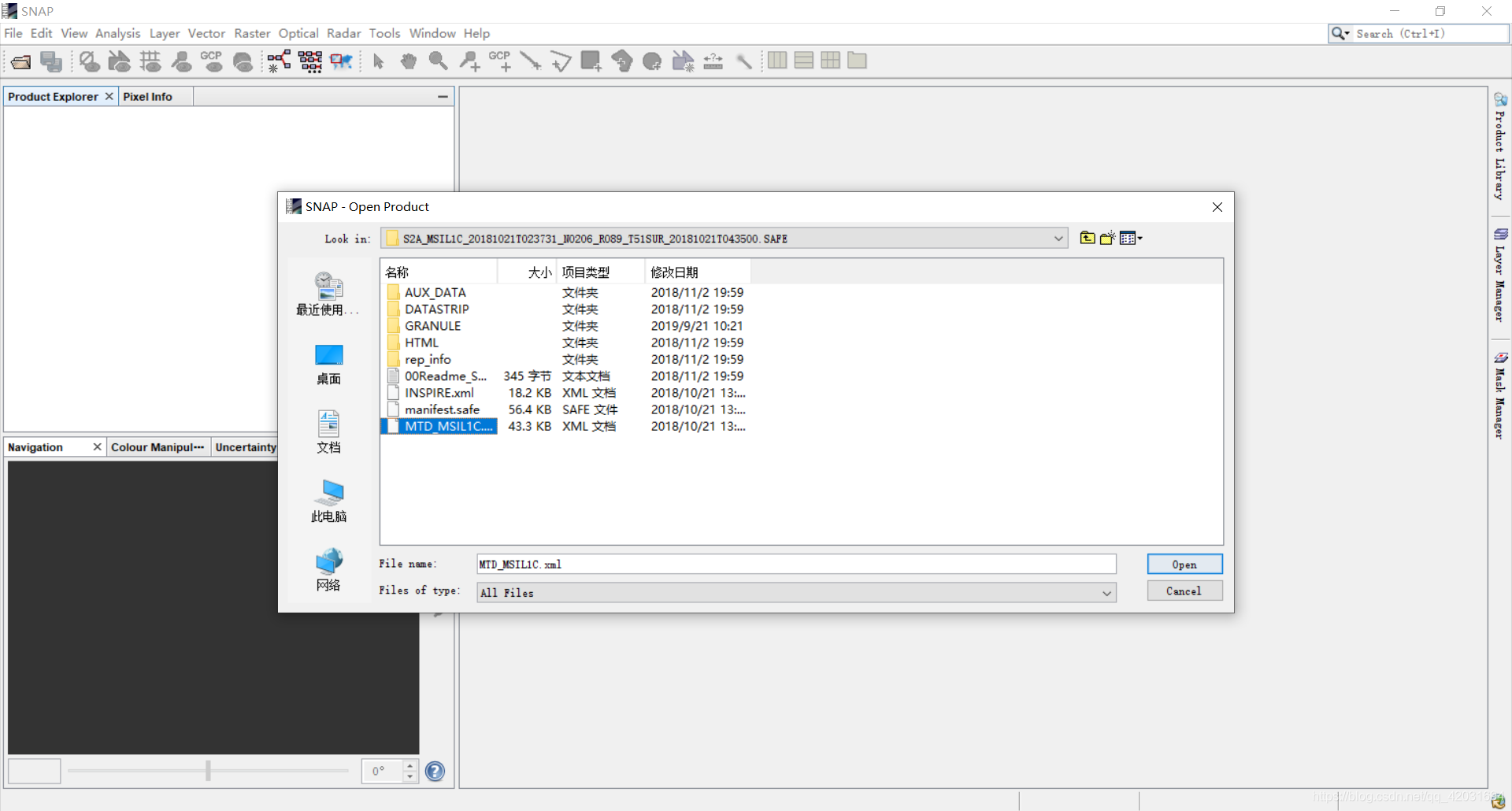Sort by 修改日期 column header
The height and width of the screenshot is (811, 1512).
coord(698,272)
